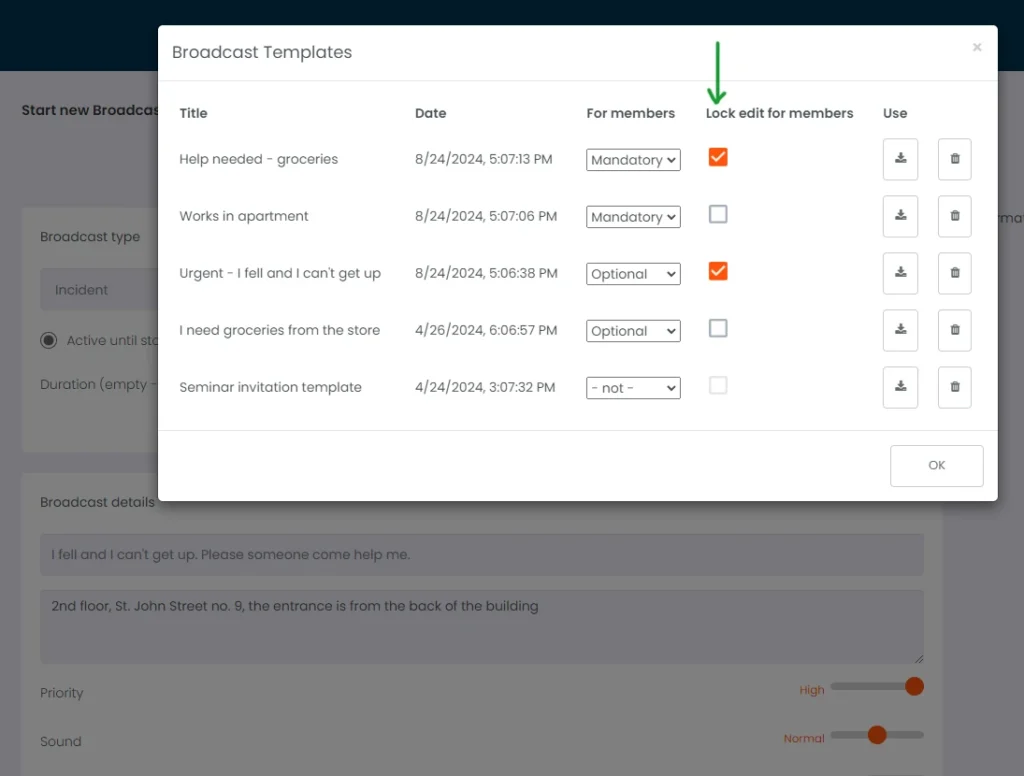Adjust the Priority slider handle

[913, 686]
